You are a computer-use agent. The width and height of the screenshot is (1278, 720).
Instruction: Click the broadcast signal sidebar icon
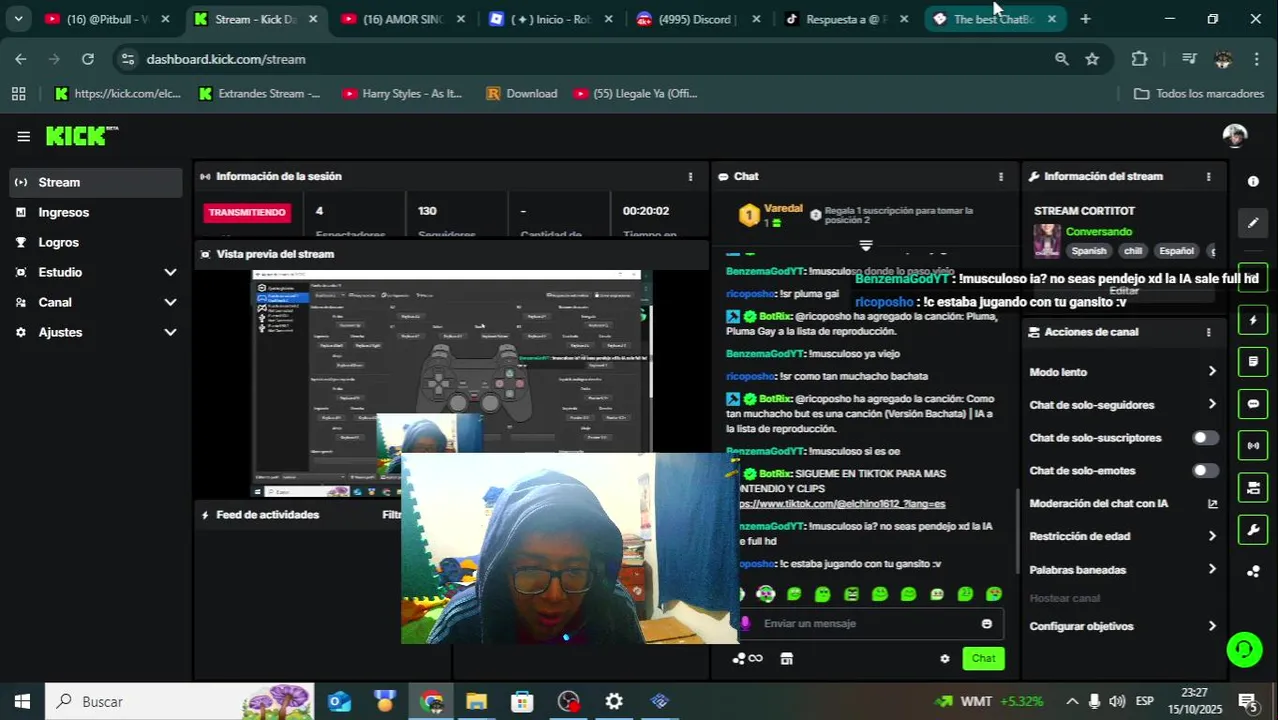point(1253,446)
